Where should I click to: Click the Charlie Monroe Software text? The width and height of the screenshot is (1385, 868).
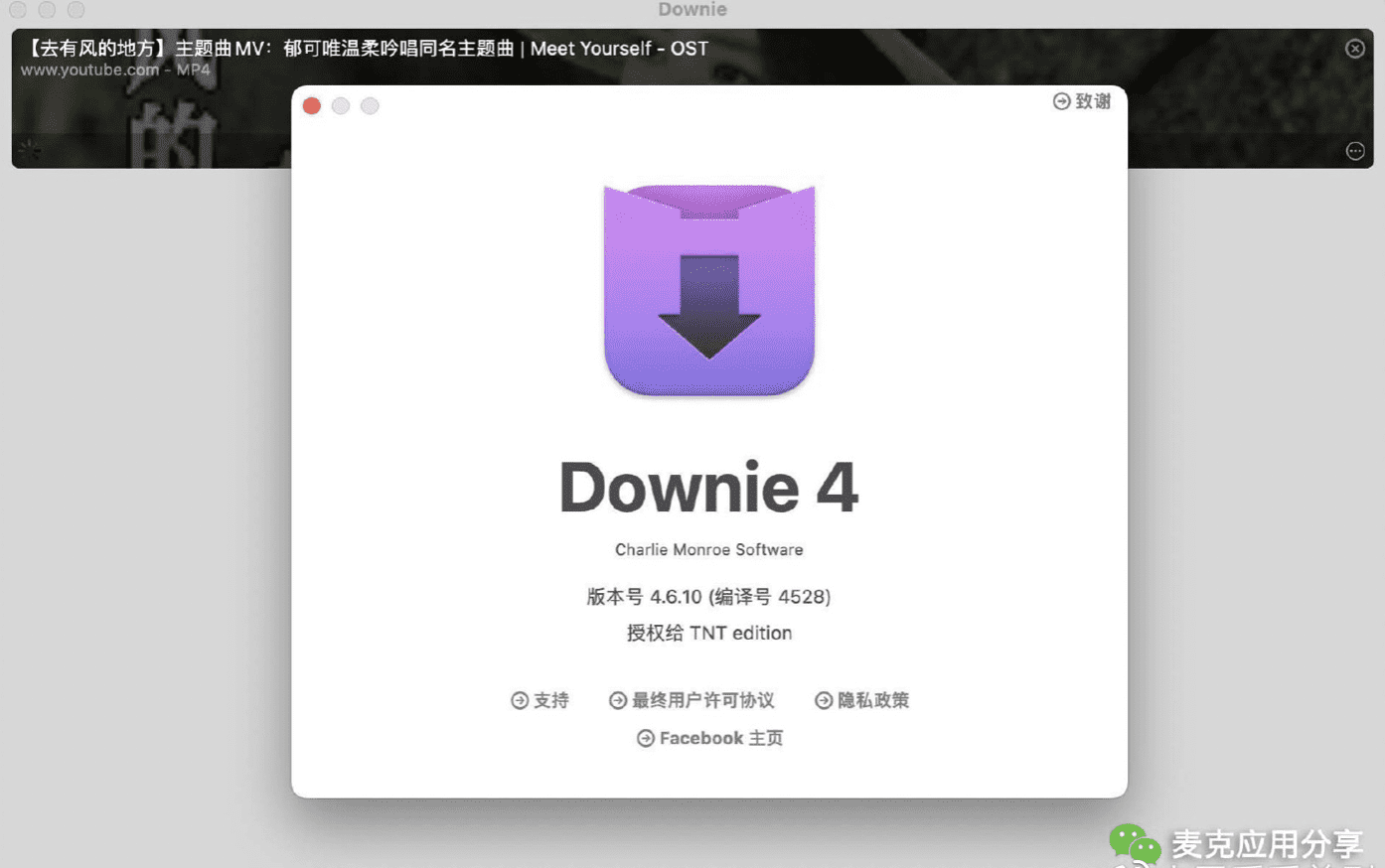coord(708,549)
